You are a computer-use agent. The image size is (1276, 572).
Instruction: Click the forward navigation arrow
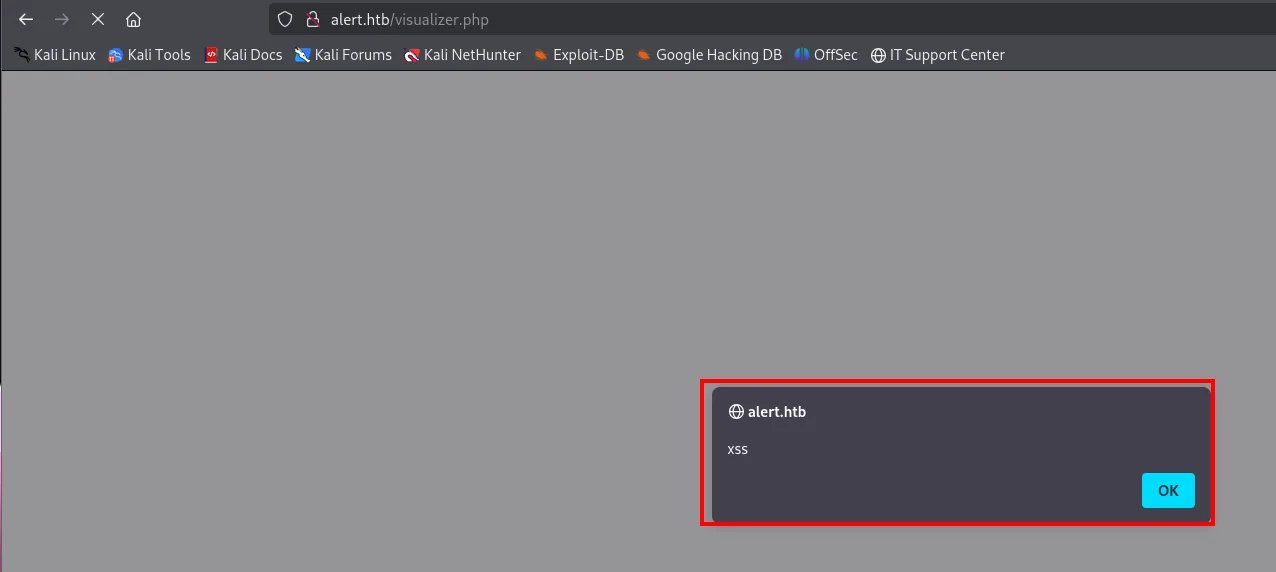(62, 19)
